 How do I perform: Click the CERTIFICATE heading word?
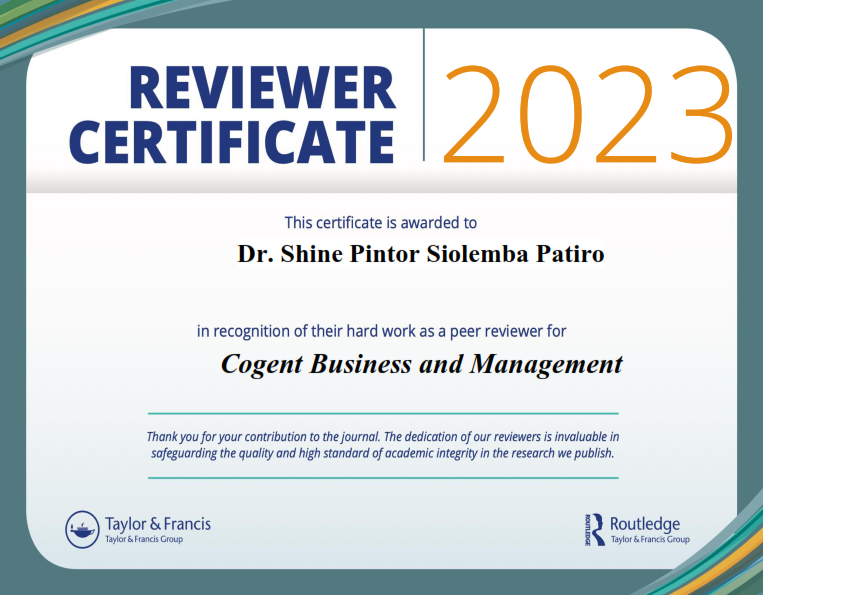pyautogui.click(x=231, y=141)
